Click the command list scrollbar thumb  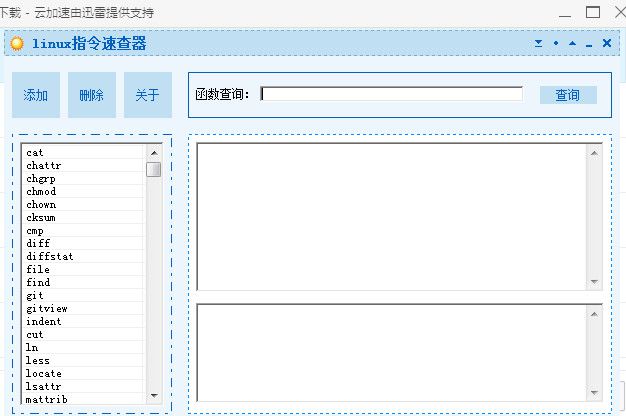point(154,169)
